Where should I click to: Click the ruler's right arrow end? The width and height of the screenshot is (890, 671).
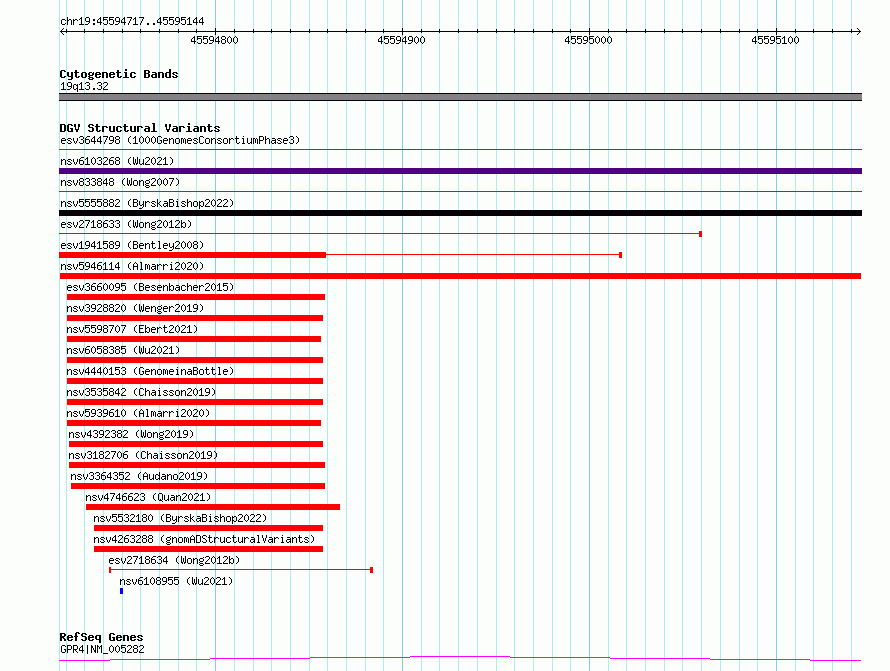tap(858, 31)
